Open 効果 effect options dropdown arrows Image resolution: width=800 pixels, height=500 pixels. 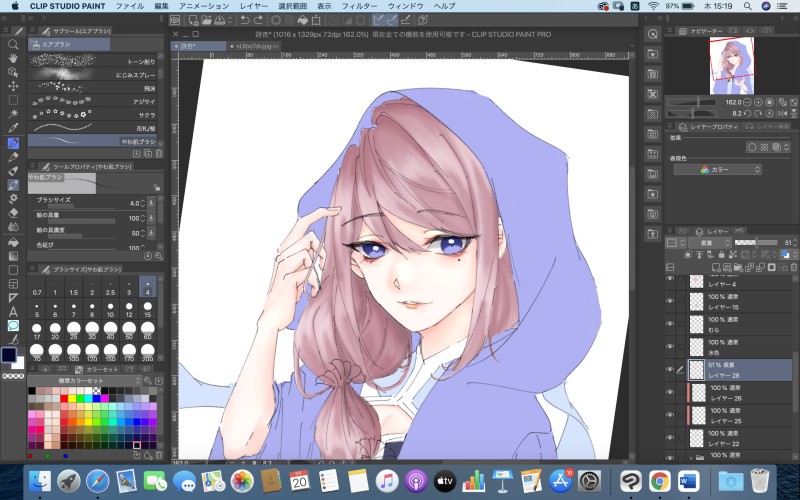click(786, 147)
